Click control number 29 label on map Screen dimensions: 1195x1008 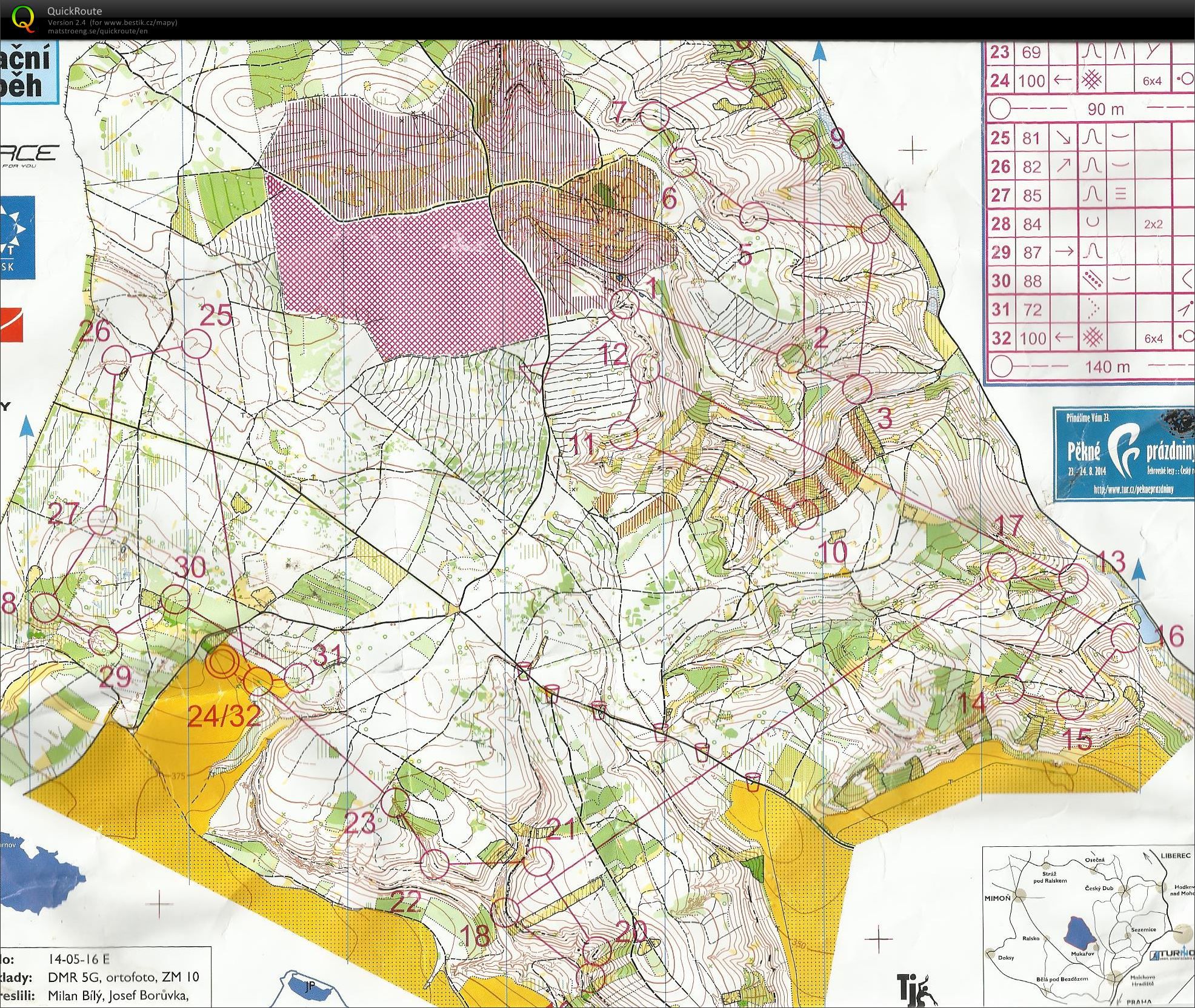click(115, 677)
